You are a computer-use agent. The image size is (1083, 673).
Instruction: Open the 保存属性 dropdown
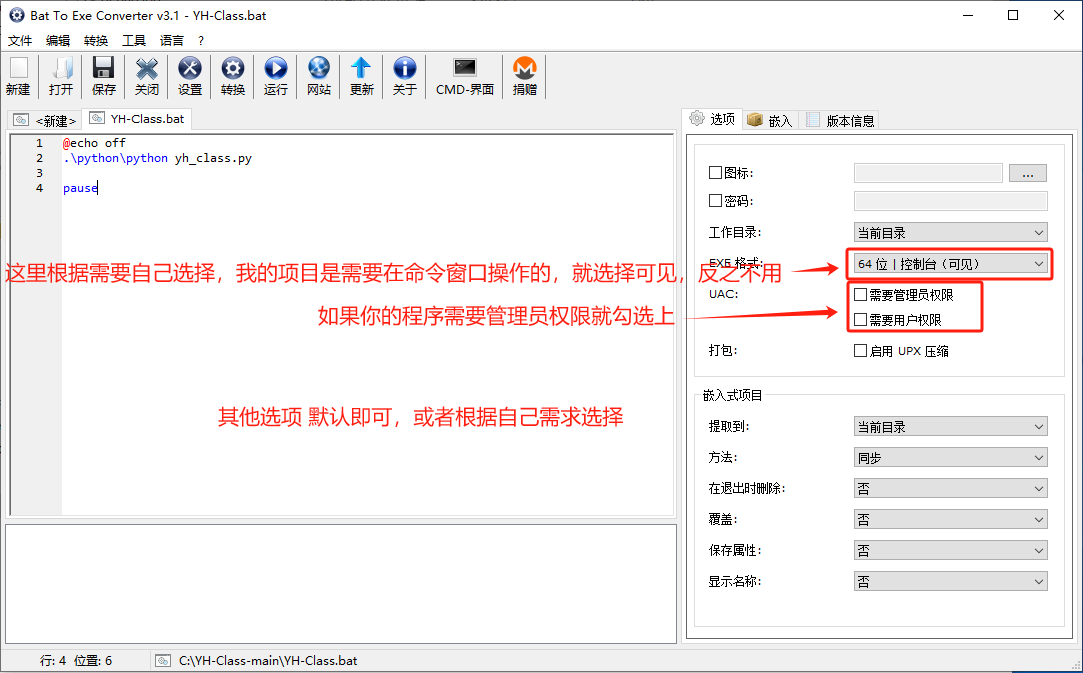pos(950,551)
